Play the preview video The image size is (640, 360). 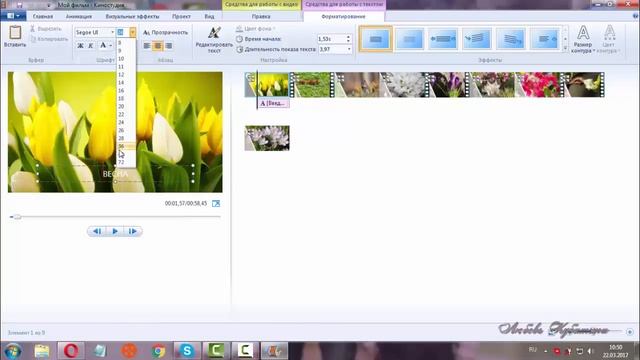[x=115, y=231]
